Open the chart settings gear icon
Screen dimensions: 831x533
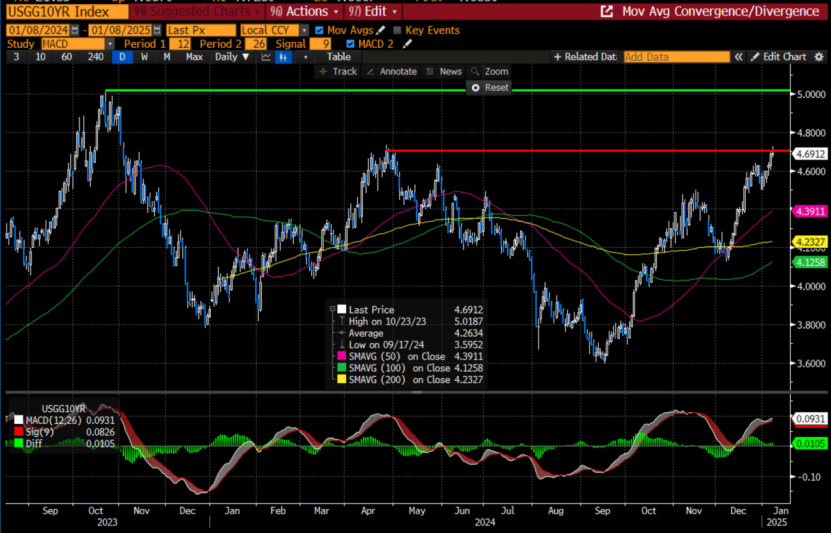819,57
